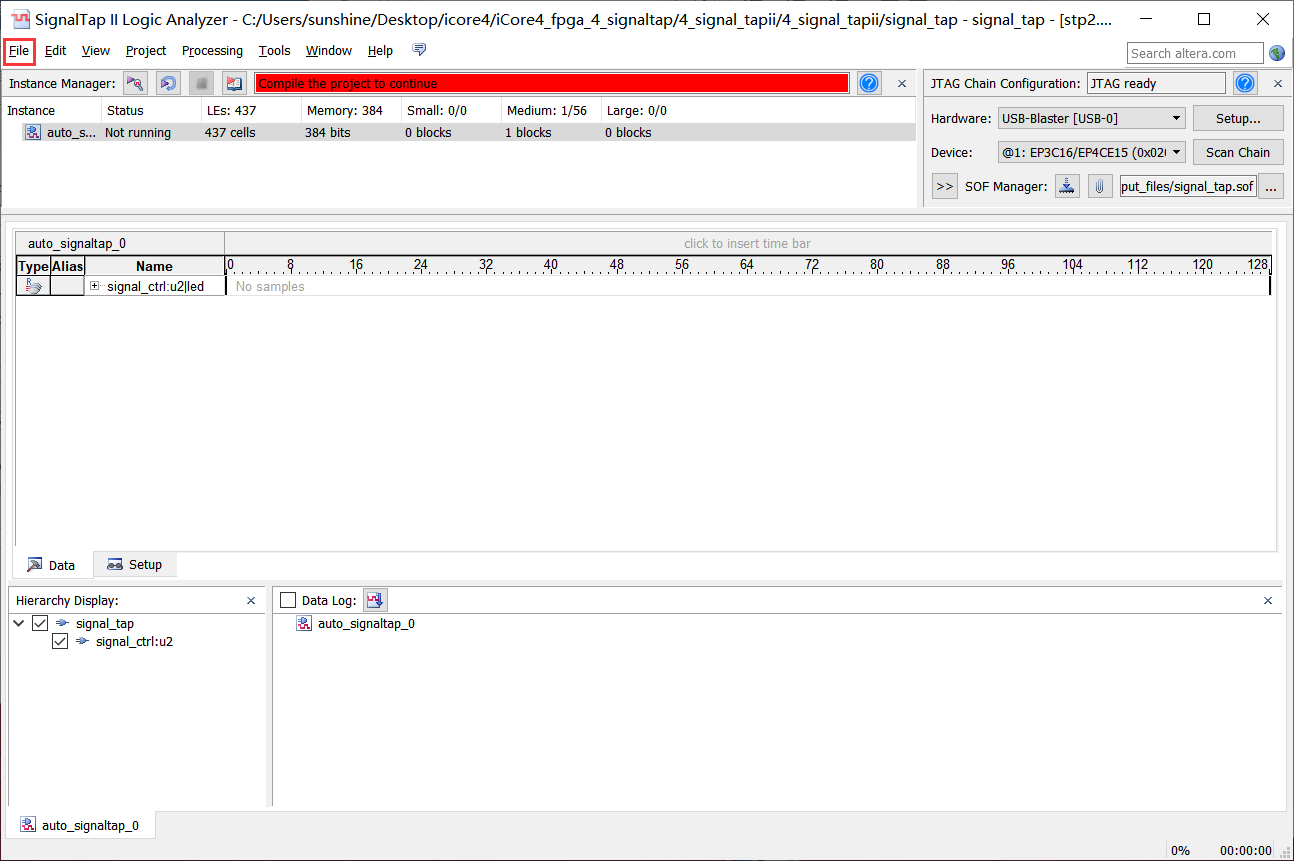Click the Setup... hardware button
The height and width of the screenshot is (861, 1294).
click(x=1237, y=119)
